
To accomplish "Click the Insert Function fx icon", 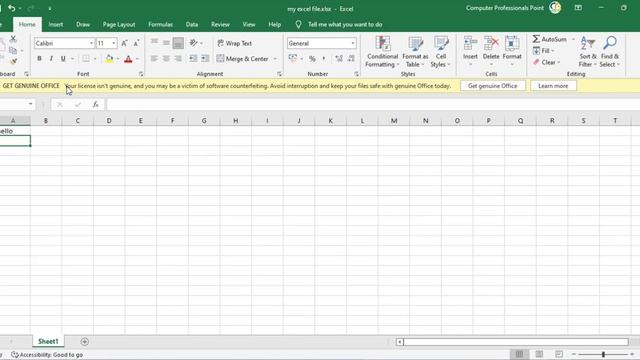I will (95, 104).
